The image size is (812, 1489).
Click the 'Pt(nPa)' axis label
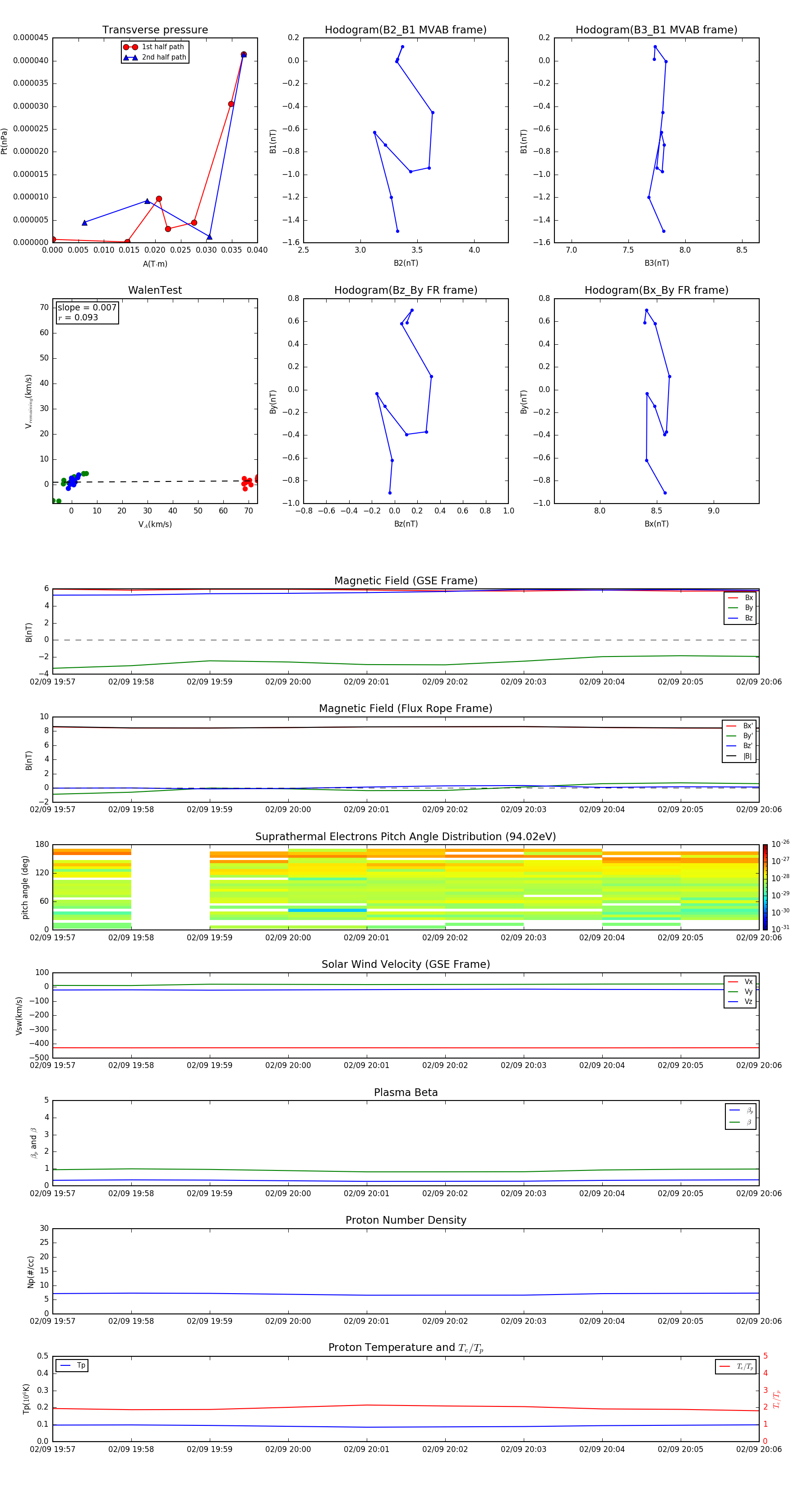click(x=5, y=141)
